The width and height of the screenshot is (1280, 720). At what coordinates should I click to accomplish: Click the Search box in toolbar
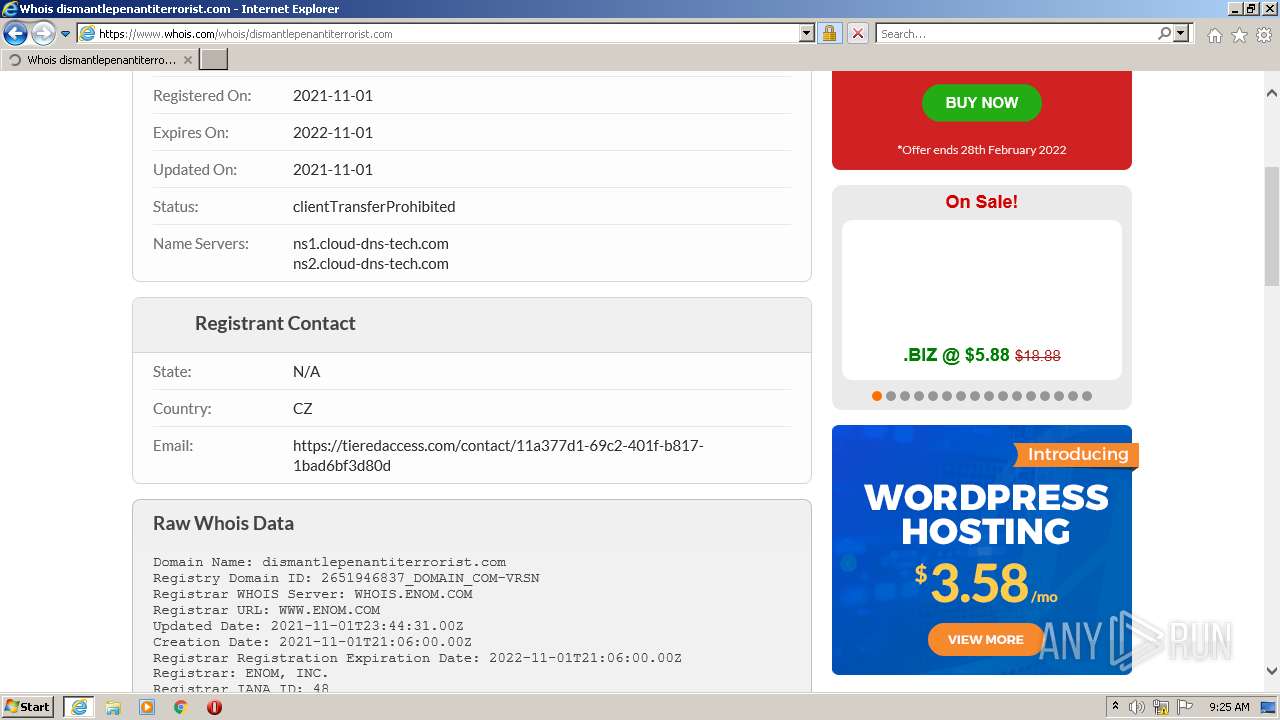pos(1016,33)
